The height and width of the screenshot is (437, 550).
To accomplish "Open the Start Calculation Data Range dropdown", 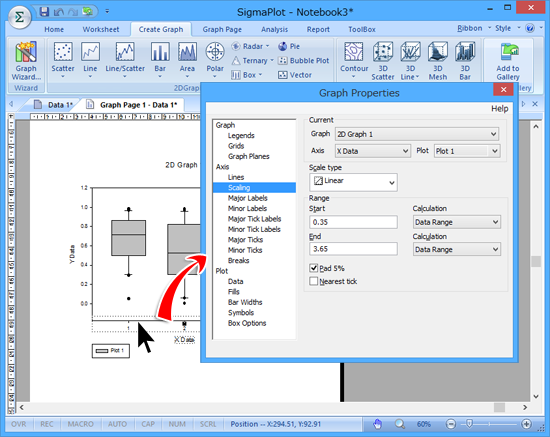I will point(457,222).
